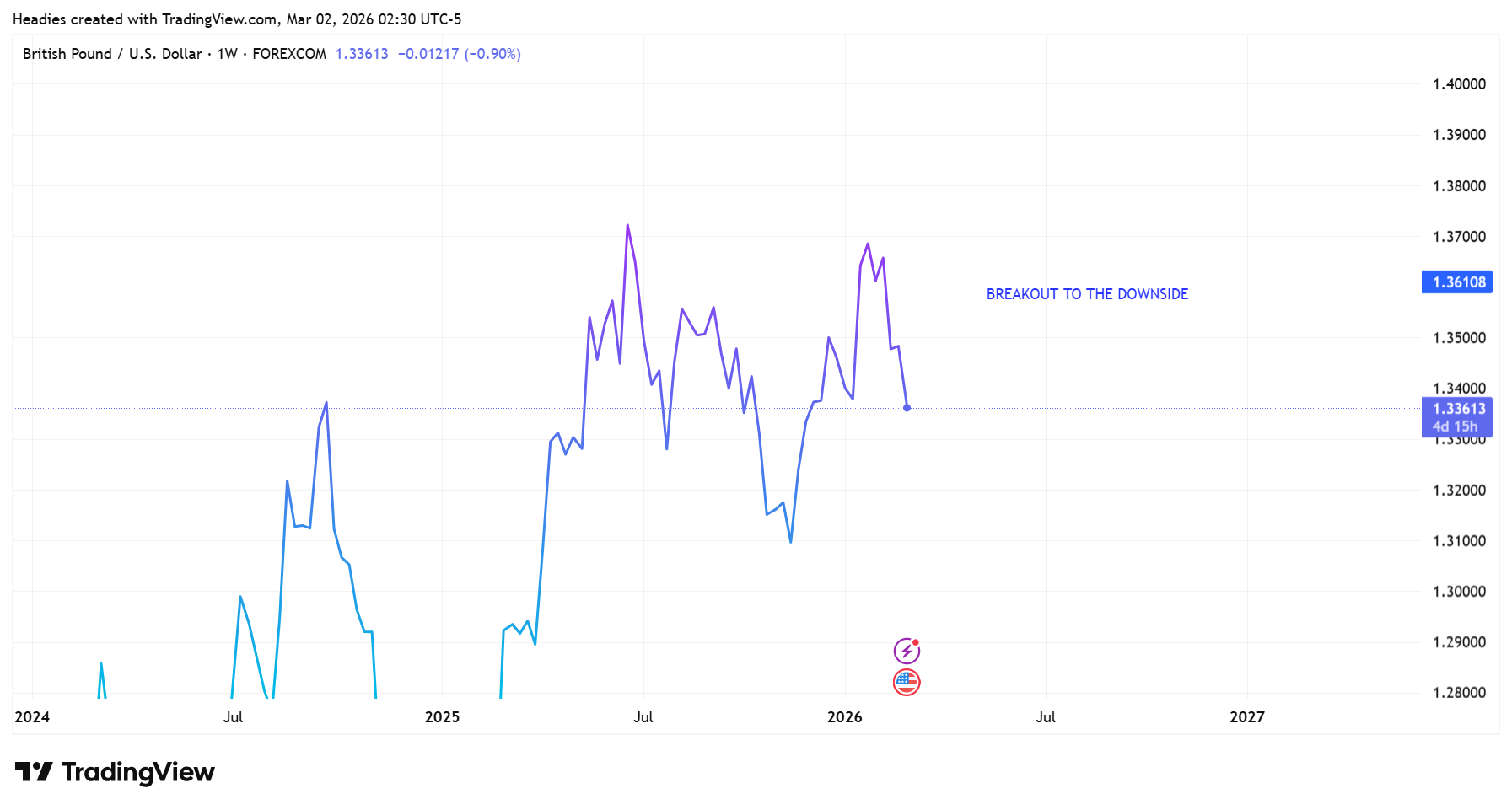Select the 2027 label on time axis

click(1246, 717)
